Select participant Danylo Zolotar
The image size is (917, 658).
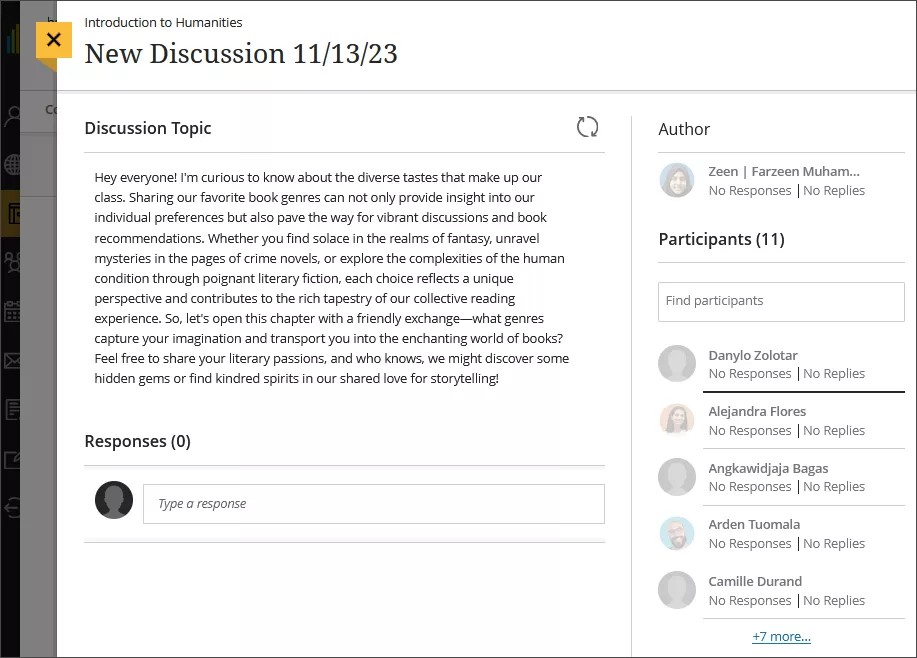click(753, 354)
